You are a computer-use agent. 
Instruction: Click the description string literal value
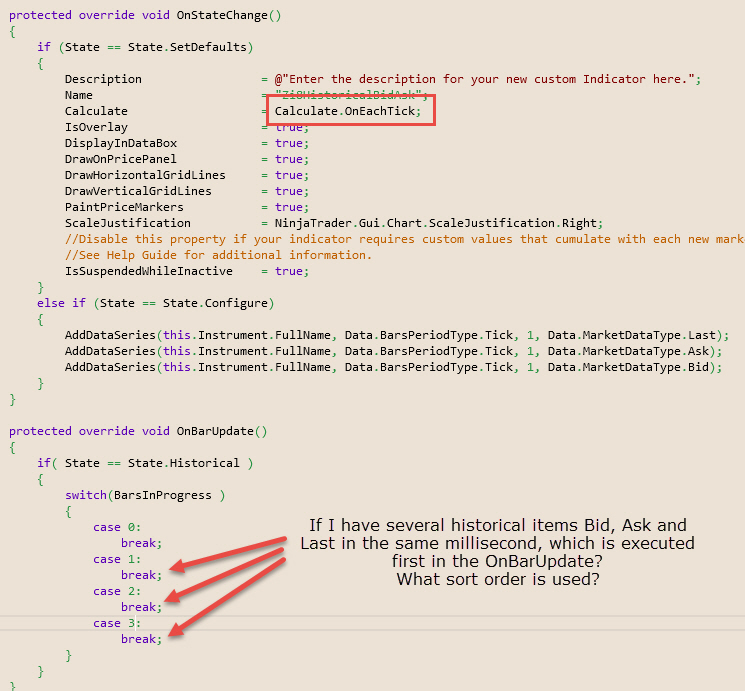[x=484, y=79]
